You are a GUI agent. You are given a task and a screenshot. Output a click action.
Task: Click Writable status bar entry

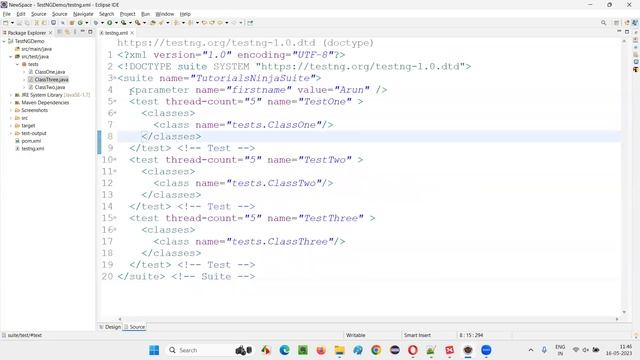point(356,335)
